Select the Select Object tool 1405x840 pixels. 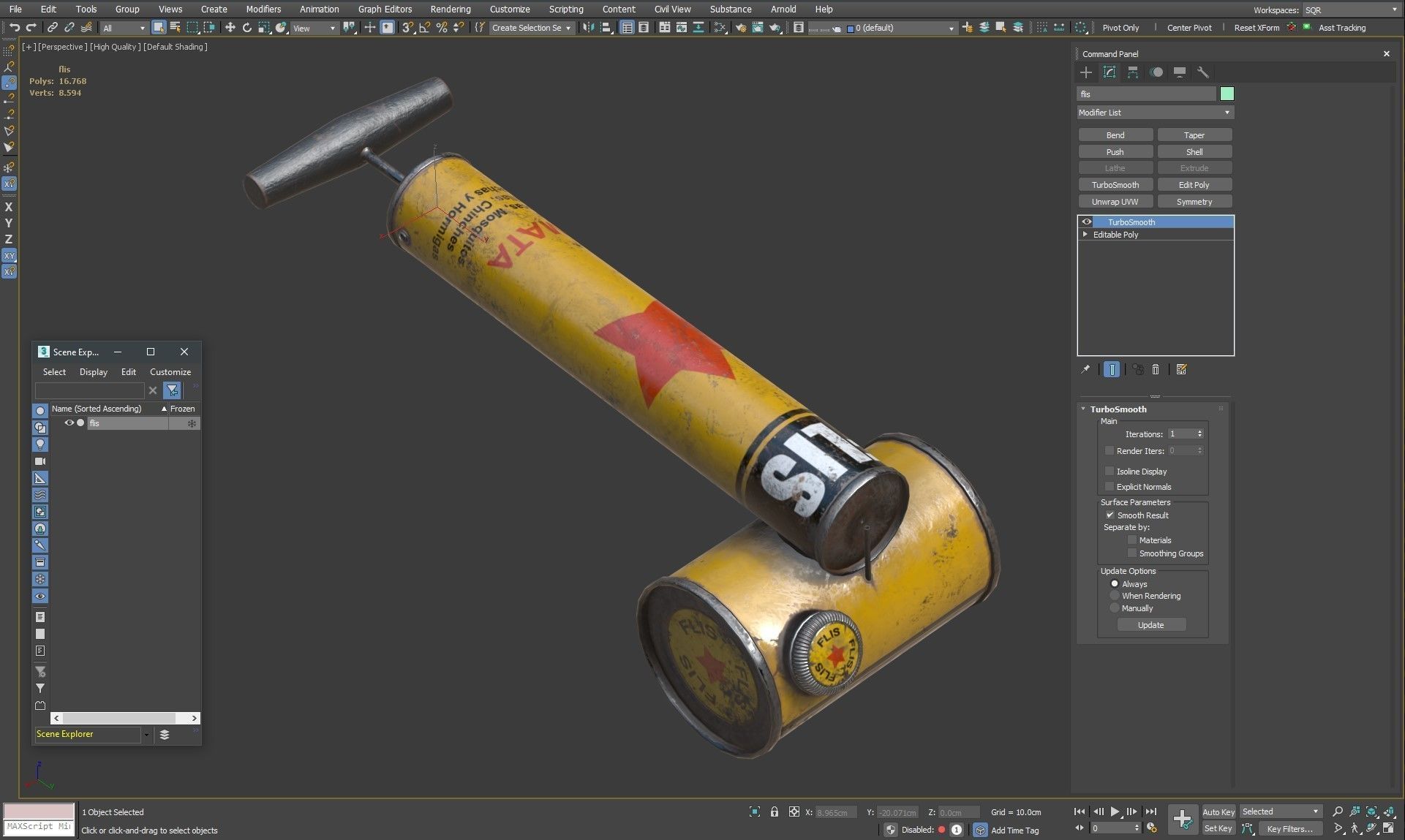click(x=159, y=28)
